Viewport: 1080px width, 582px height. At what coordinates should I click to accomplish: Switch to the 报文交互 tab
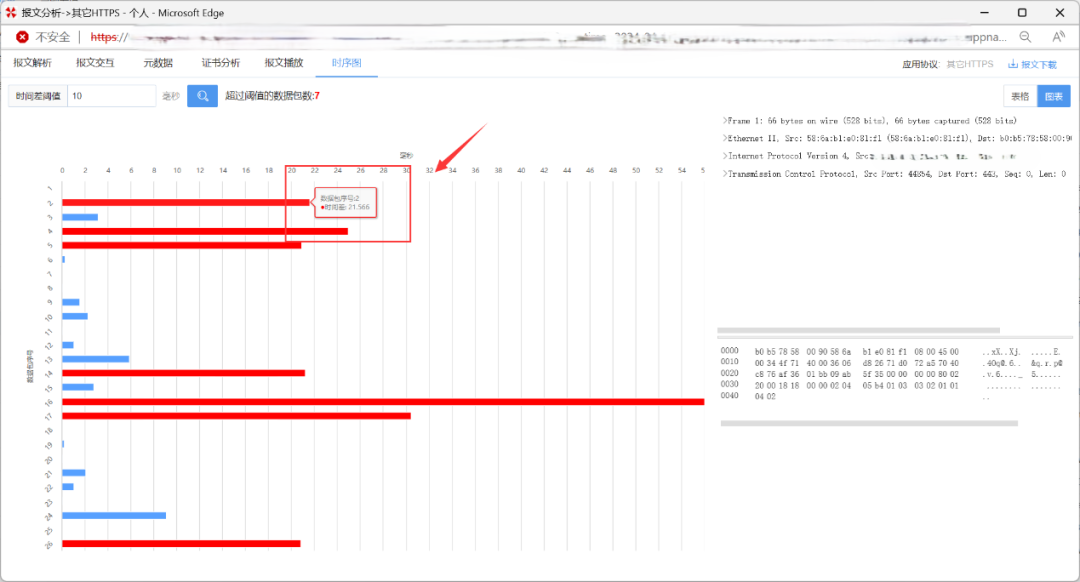95,63
